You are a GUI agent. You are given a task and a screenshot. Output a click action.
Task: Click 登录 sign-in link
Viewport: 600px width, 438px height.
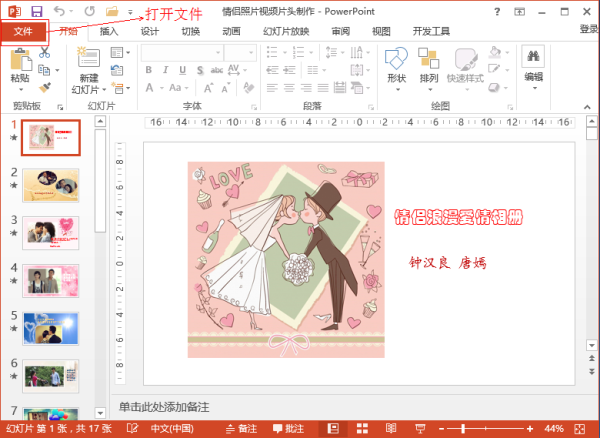589,29
